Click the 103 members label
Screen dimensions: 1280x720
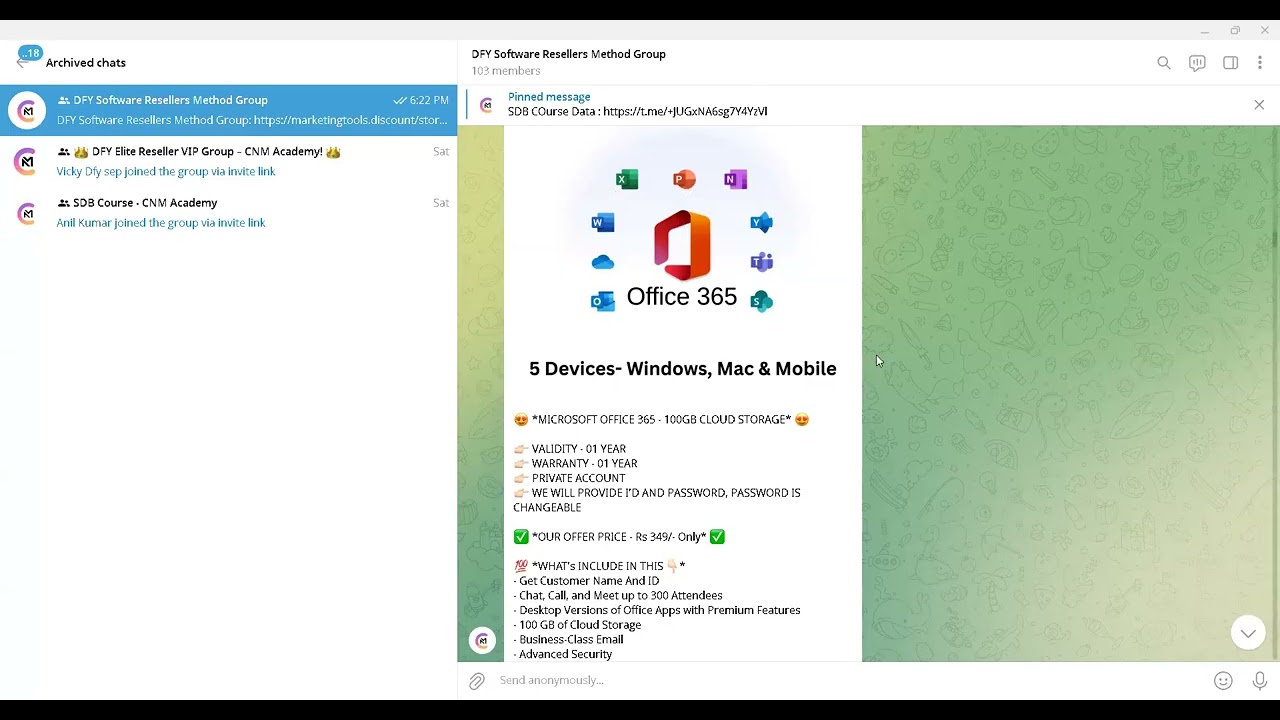(x=506, y=71)
